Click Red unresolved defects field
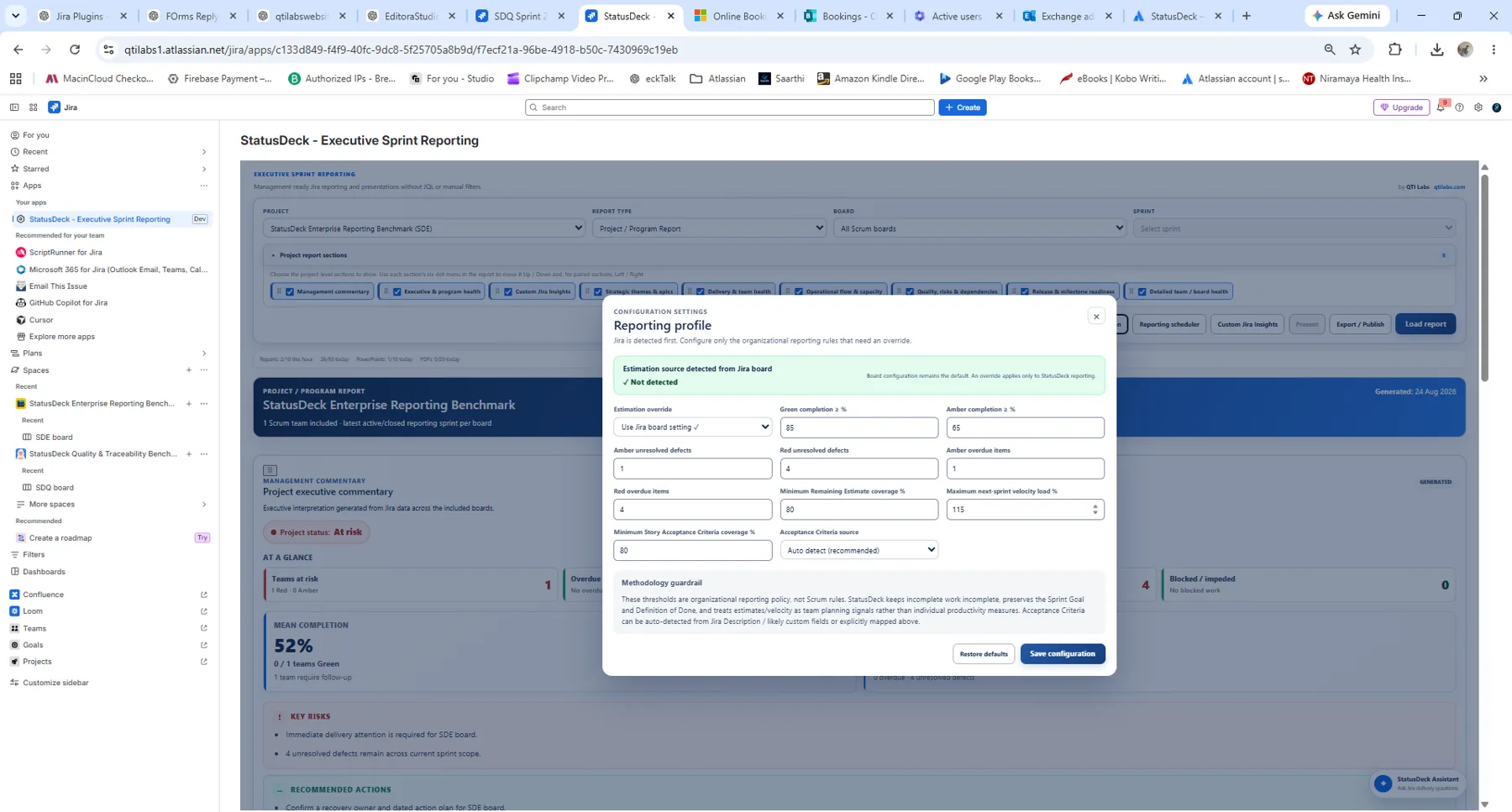 (x=858, y=469)
